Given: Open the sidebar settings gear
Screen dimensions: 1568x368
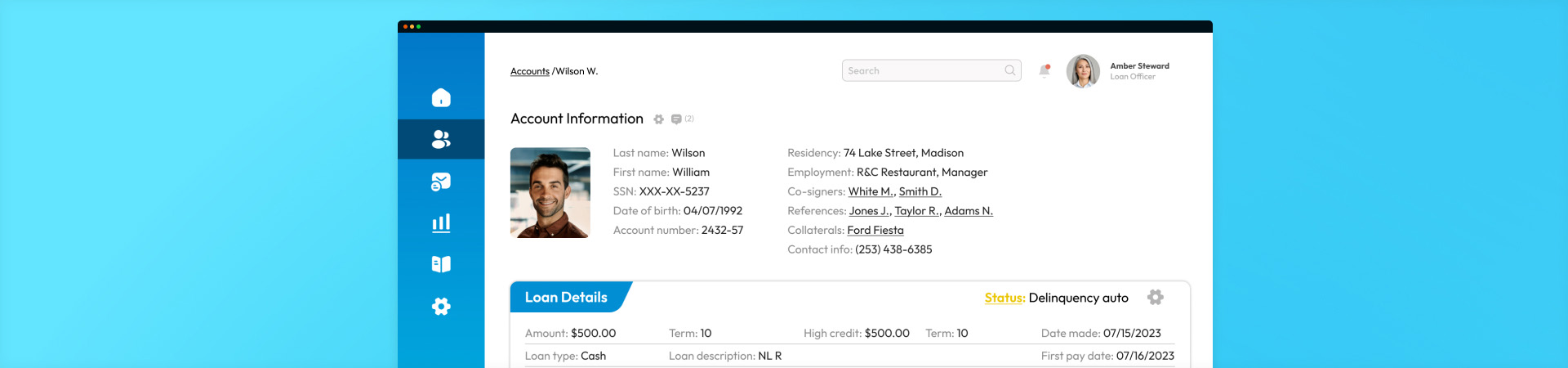Looking at the screenshot, I should pyautogui.click(x=441, y=307).
